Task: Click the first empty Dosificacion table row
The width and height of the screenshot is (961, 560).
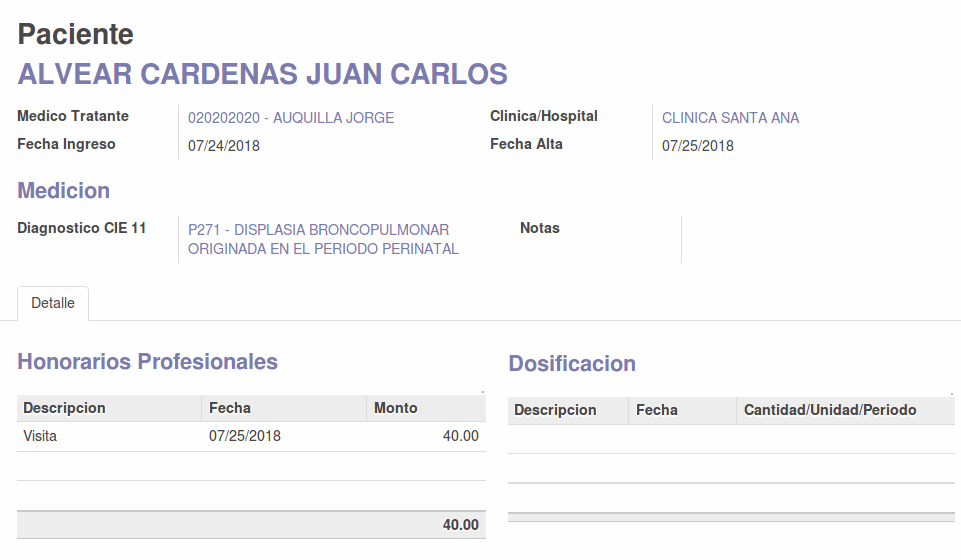Action: click(x=730, y=439)
